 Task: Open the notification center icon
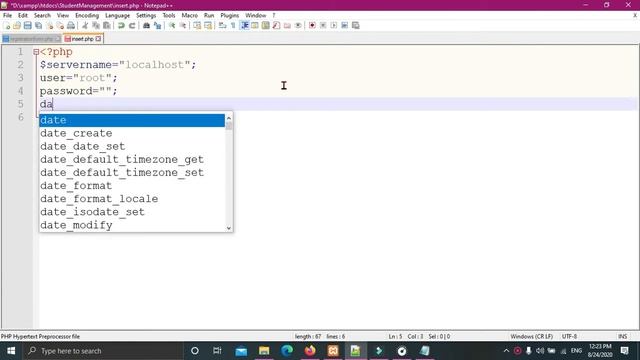624,351
